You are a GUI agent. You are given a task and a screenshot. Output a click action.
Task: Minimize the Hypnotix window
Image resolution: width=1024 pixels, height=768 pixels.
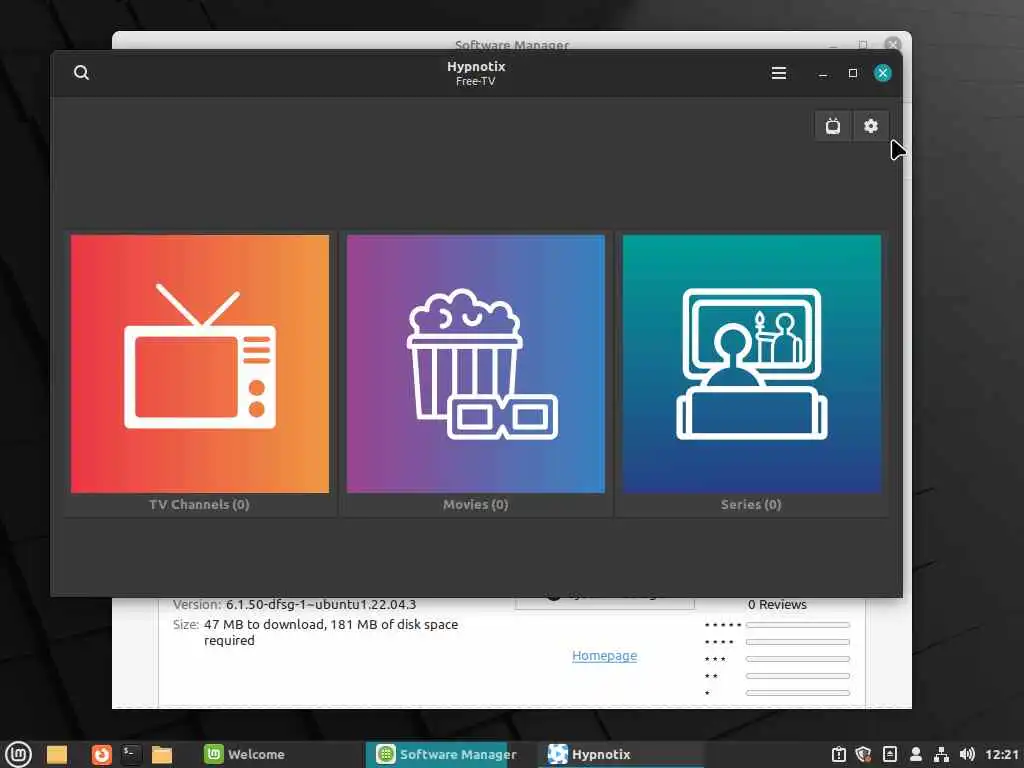tap(823, 74)
